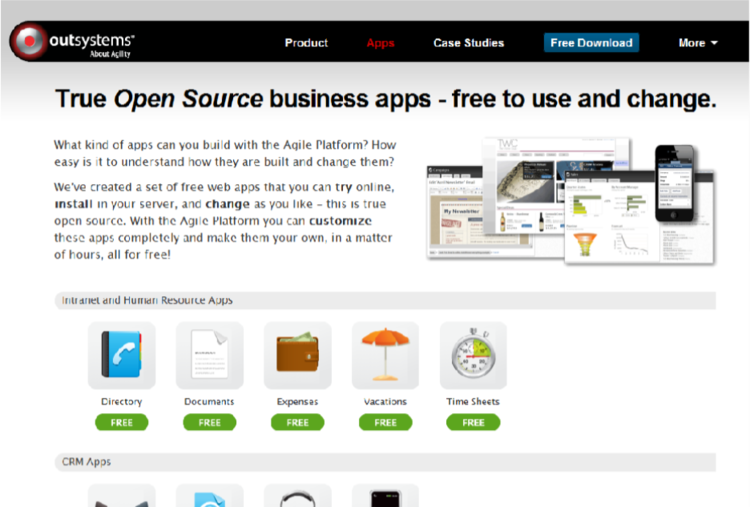
Task: Click the Time Sheets label link
Action: point(473,401)
